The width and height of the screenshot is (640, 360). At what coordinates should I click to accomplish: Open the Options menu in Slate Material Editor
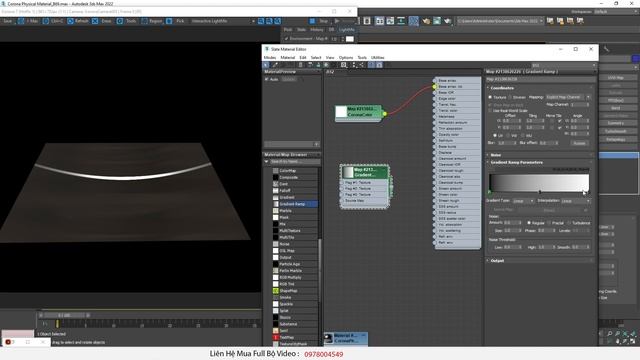click(346, 58)
